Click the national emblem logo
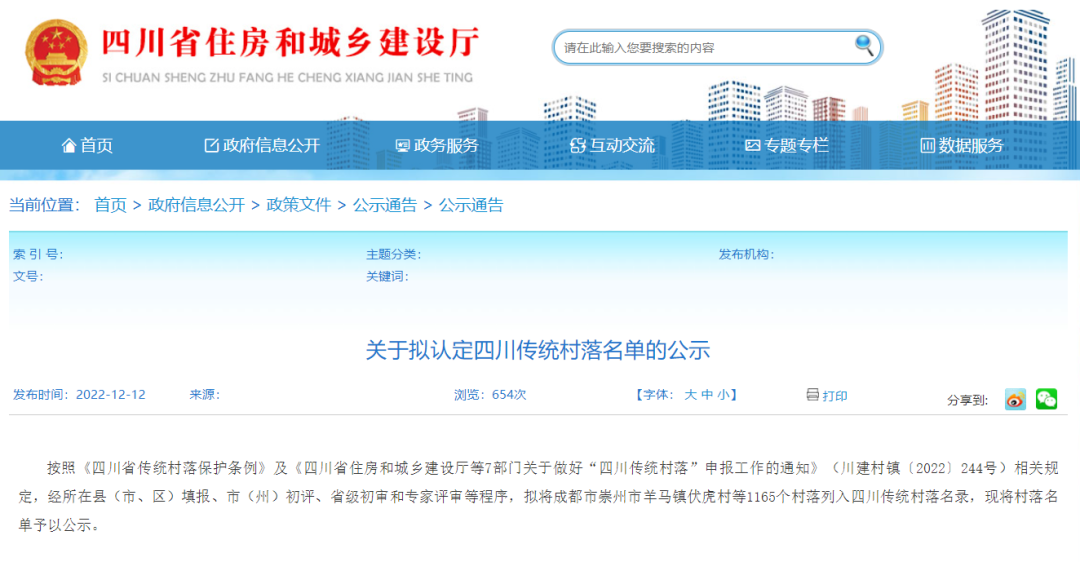This screenshot has height=562, width=1080. [56, 52]
